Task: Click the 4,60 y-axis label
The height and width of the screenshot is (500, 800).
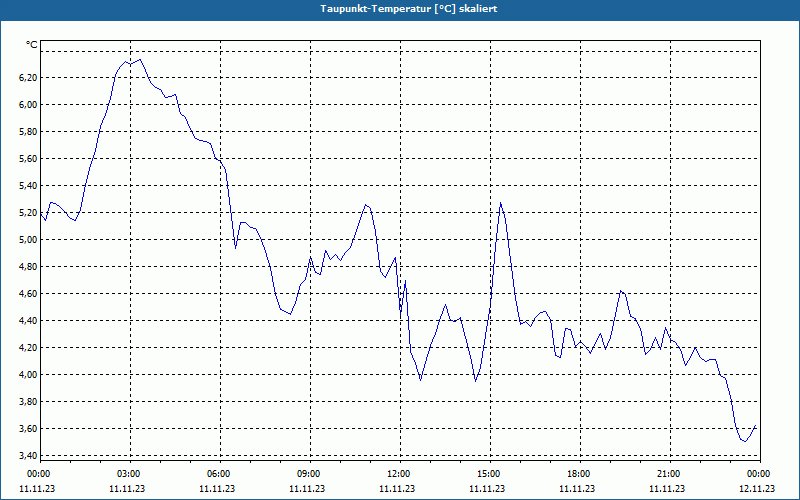Action: pyautogui.click(x=28, y=294)
